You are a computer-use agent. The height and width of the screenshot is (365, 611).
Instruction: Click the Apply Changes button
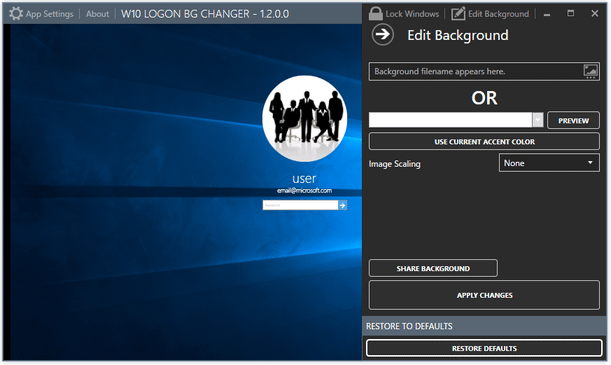484,295
